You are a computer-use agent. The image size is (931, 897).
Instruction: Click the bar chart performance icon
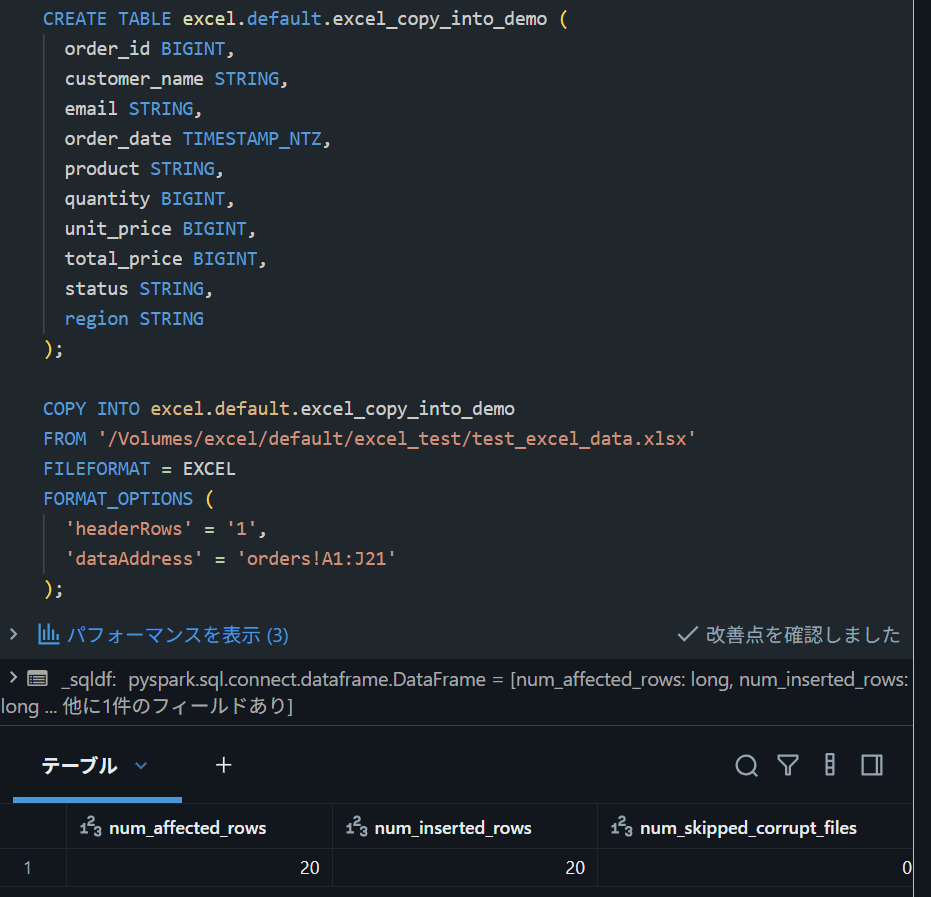(49, 634)
